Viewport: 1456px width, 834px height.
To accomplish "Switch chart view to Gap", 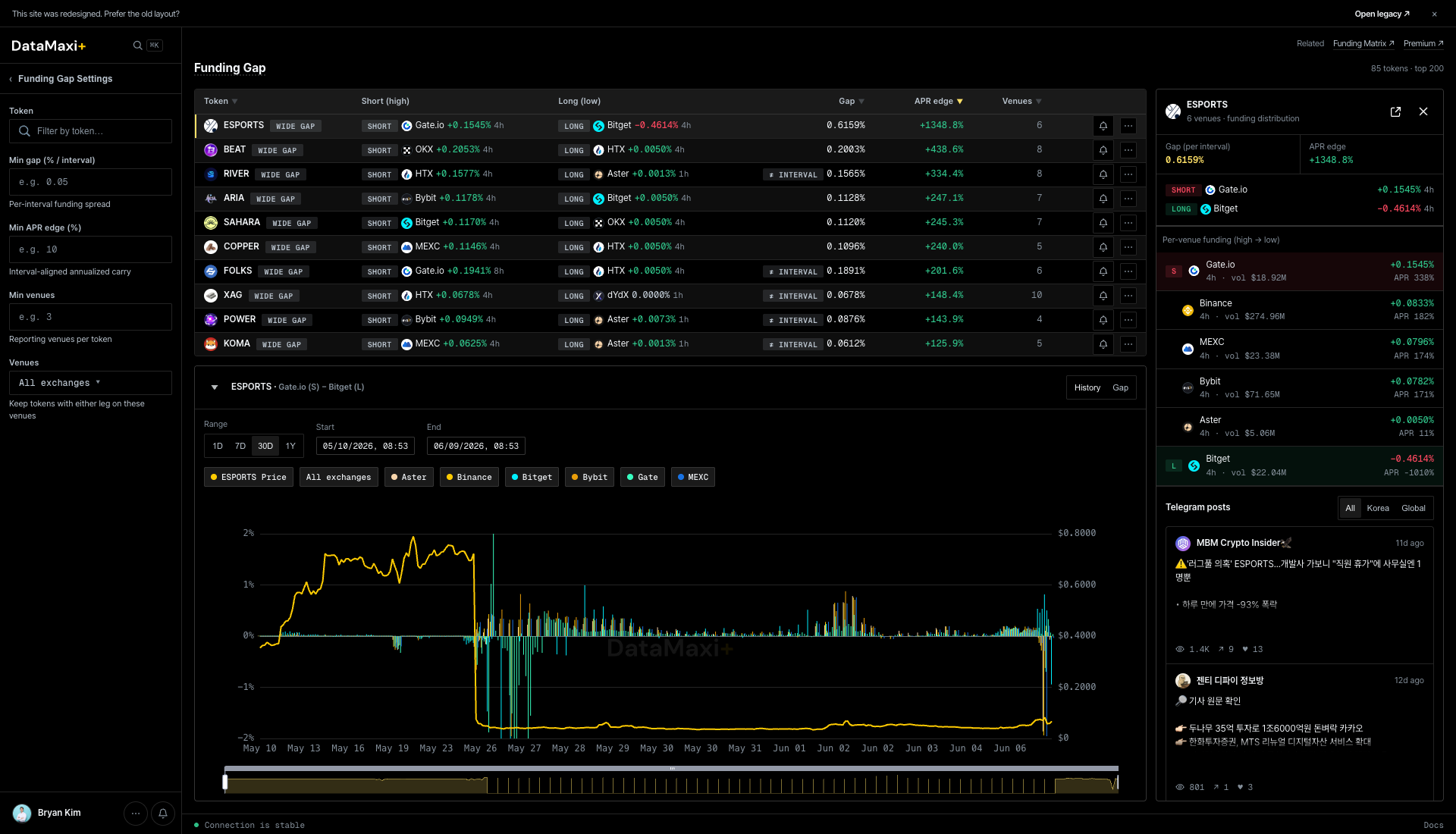I will pos(1121,388).
